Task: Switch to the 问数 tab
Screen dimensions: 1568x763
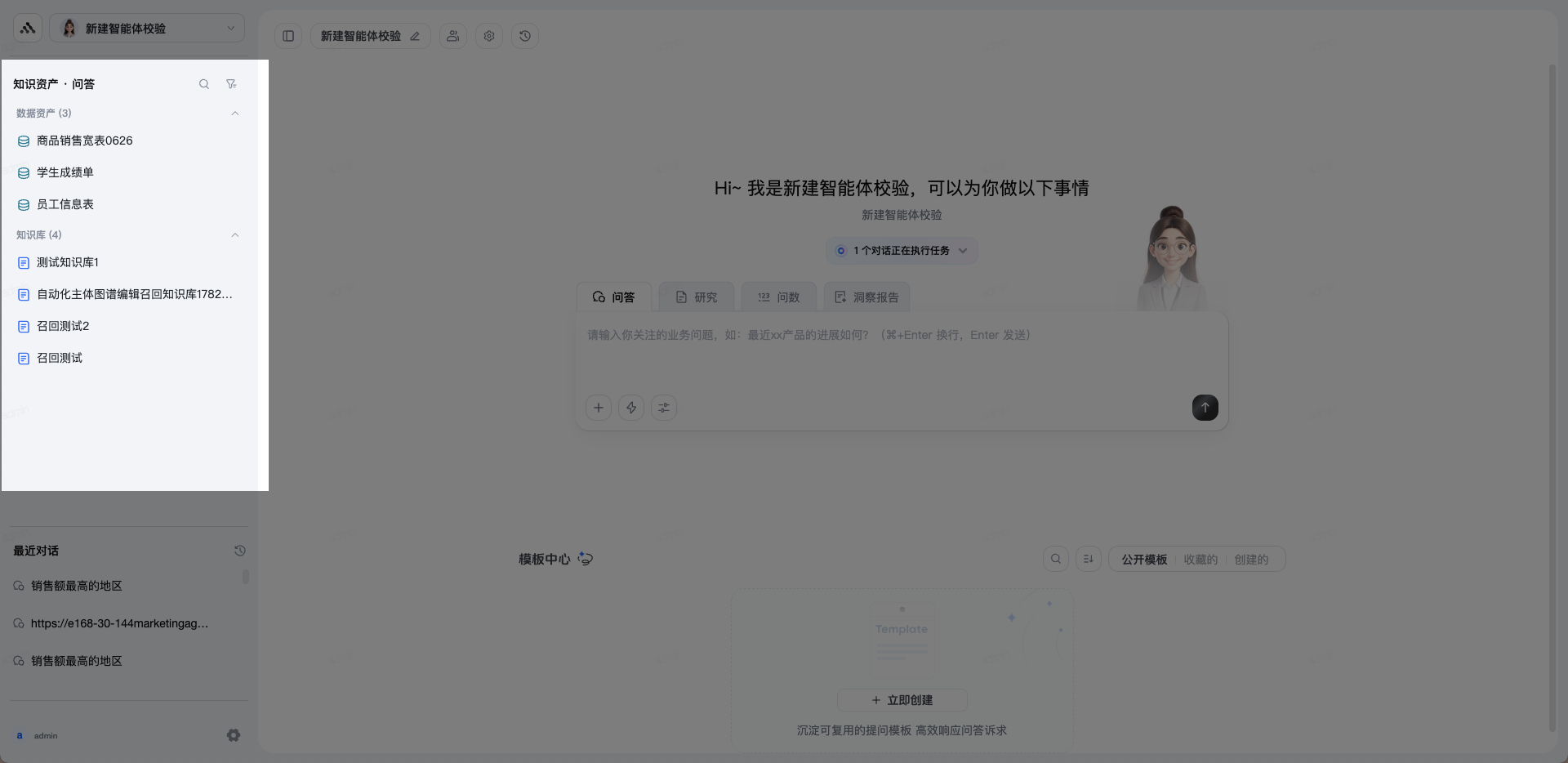Action: click(778, 297)
